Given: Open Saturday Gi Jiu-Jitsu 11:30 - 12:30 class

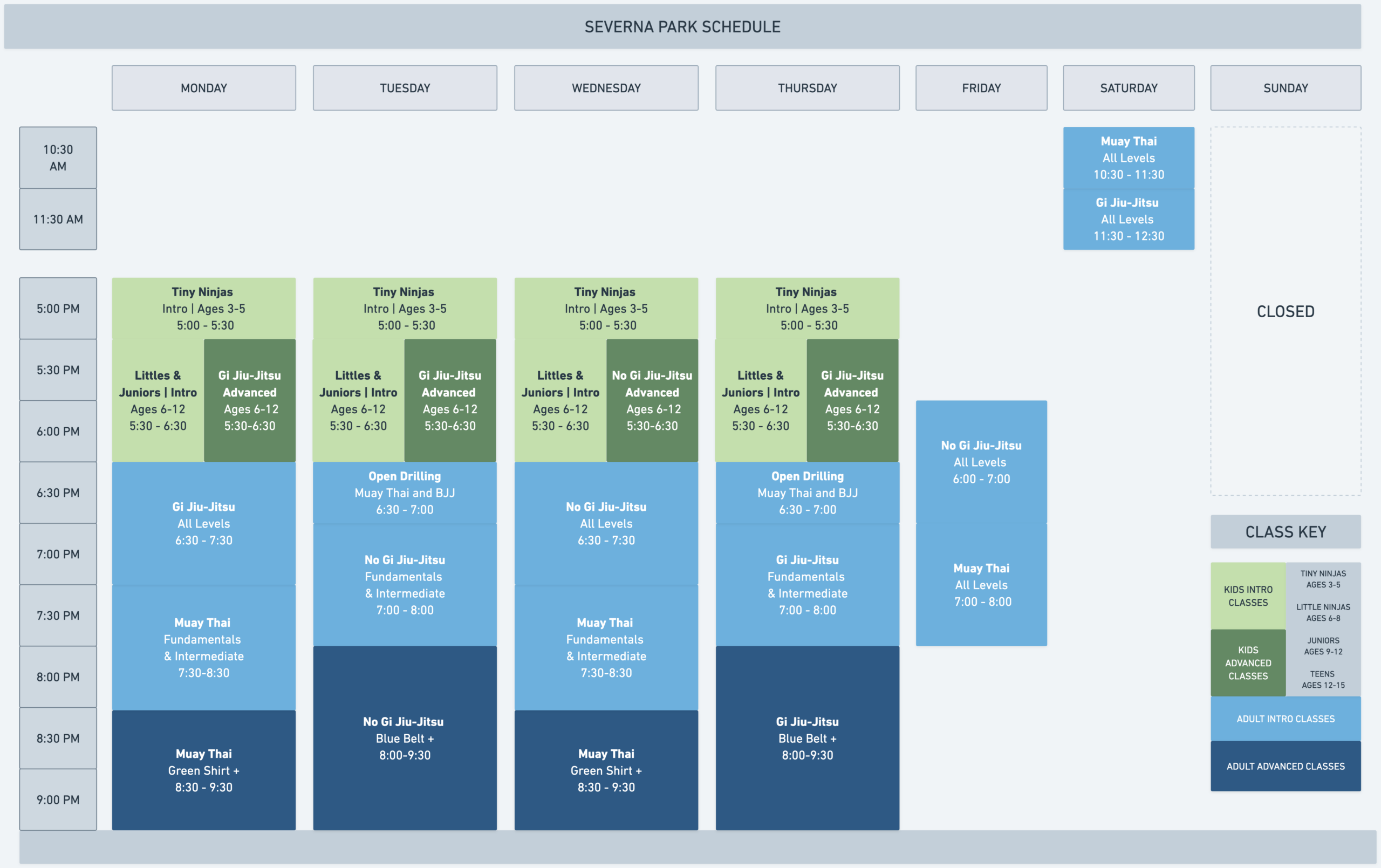Looking at the screenshot, I should (1129, 219).
